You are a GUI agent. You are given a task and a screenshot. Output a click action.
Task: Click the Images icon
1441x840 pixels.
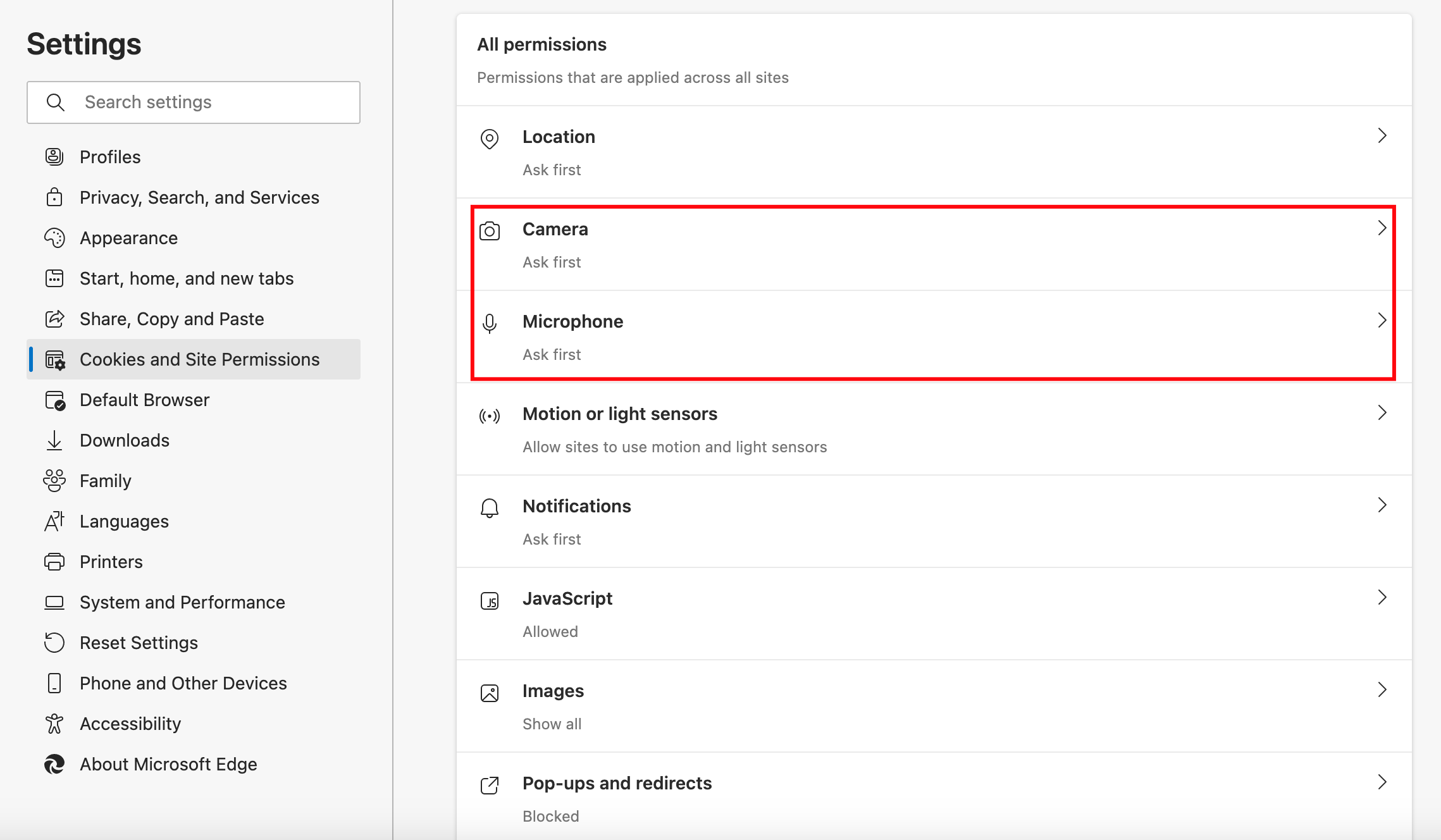tap(490, 694)
